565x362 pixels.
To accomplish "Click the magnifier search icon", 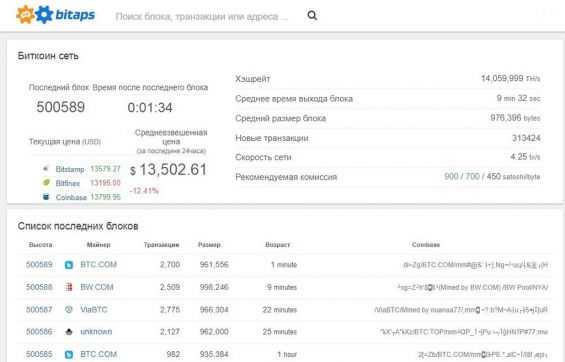I will [312, 15].
